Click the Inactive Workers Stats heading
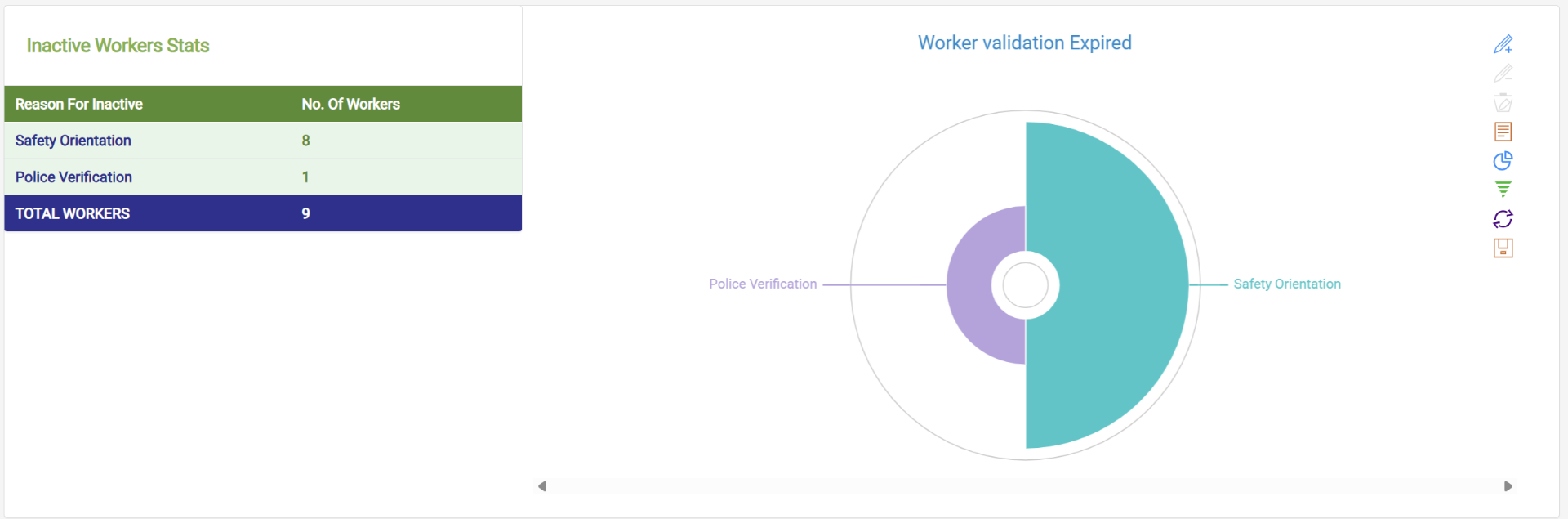The height and width of the screenshot is (519, 1568). point(118,46)
